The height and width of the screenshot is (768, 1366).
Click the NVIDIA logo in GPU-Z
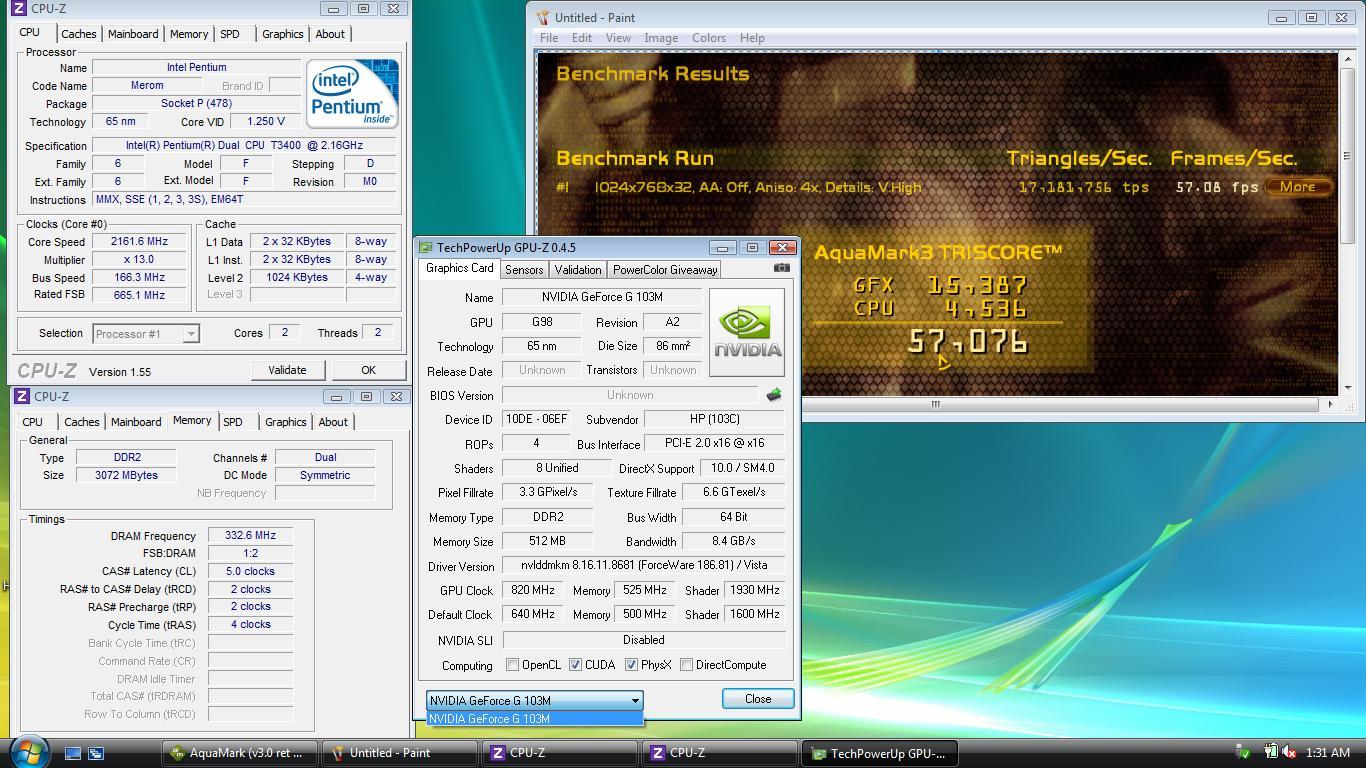pyautogui.click(x=747, y=333)
